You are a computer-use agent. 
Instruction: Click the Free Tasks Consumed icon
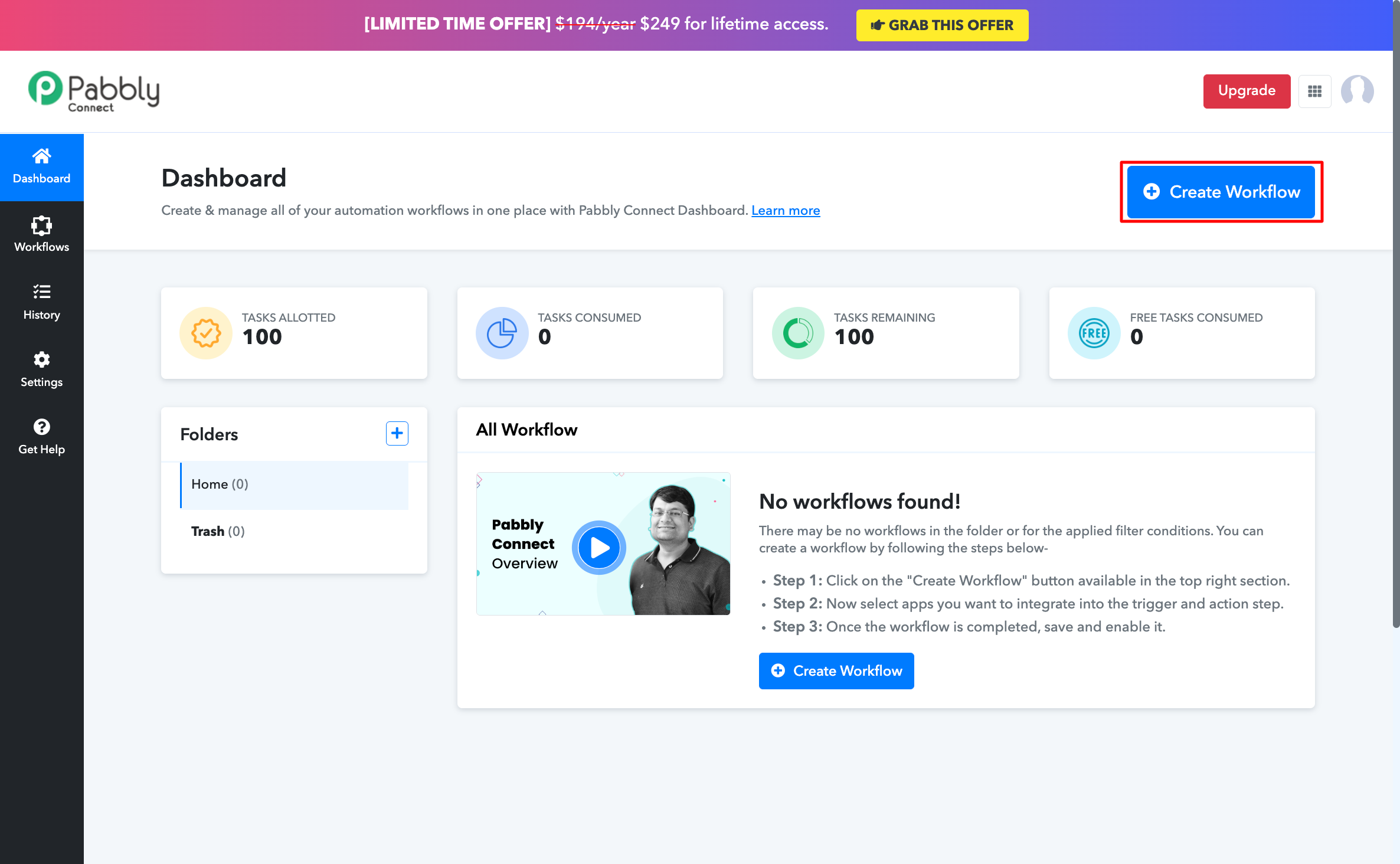[1094, 333]
